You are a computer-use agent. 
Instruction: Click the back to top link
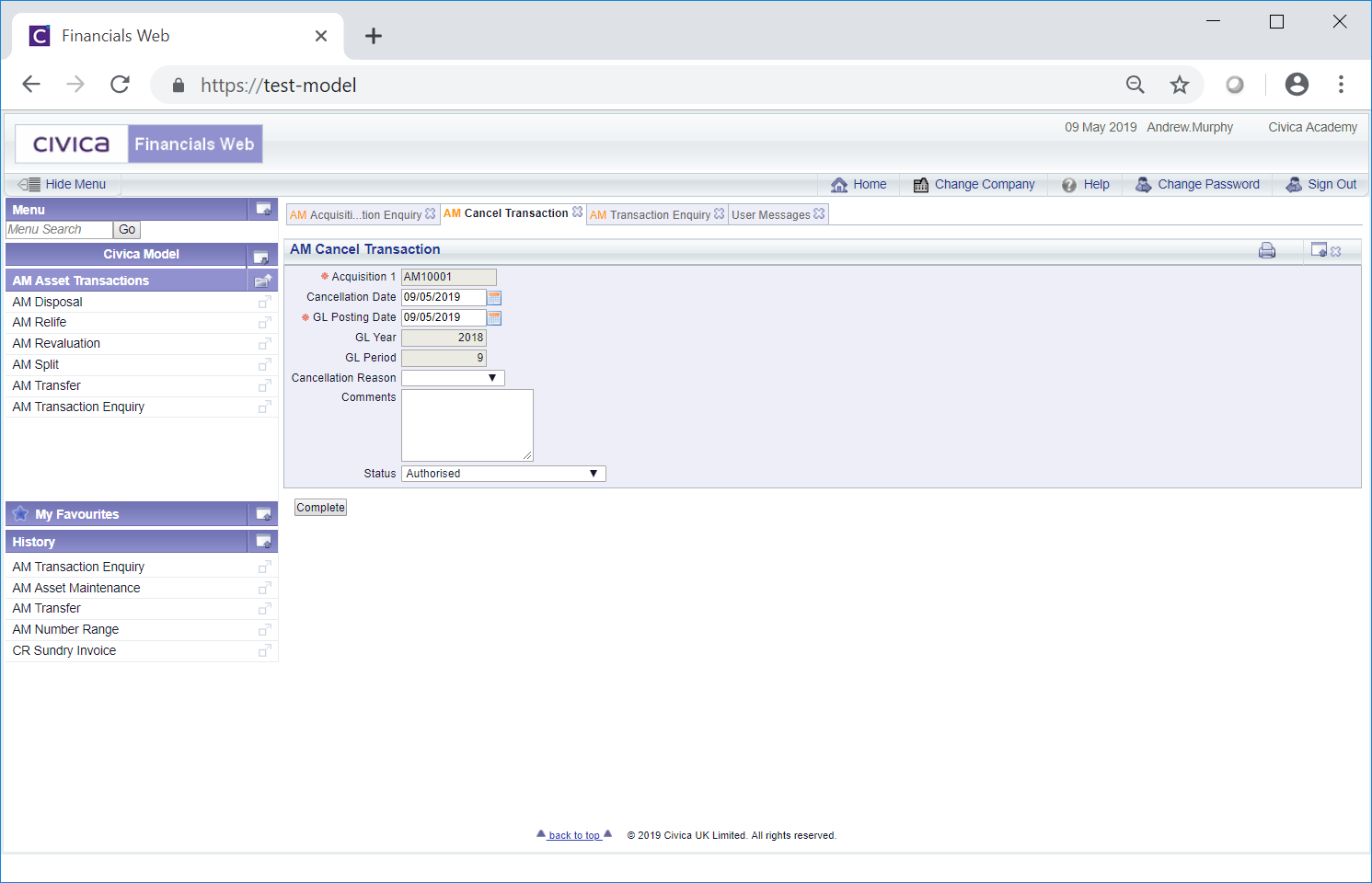[574, 835]
